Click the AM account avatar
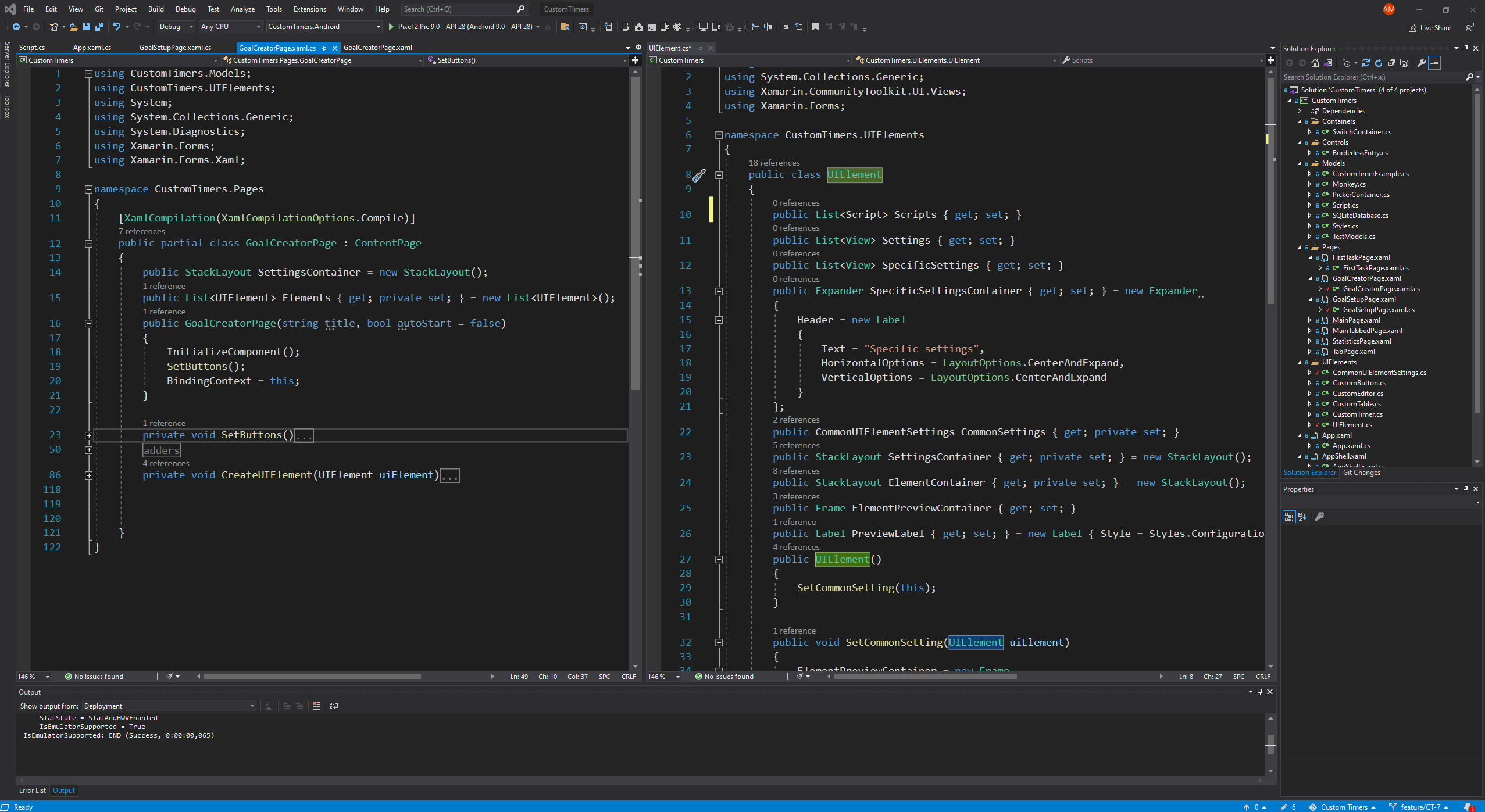The height and width of the screenshot is (812, 1485). coord(1388,9)
